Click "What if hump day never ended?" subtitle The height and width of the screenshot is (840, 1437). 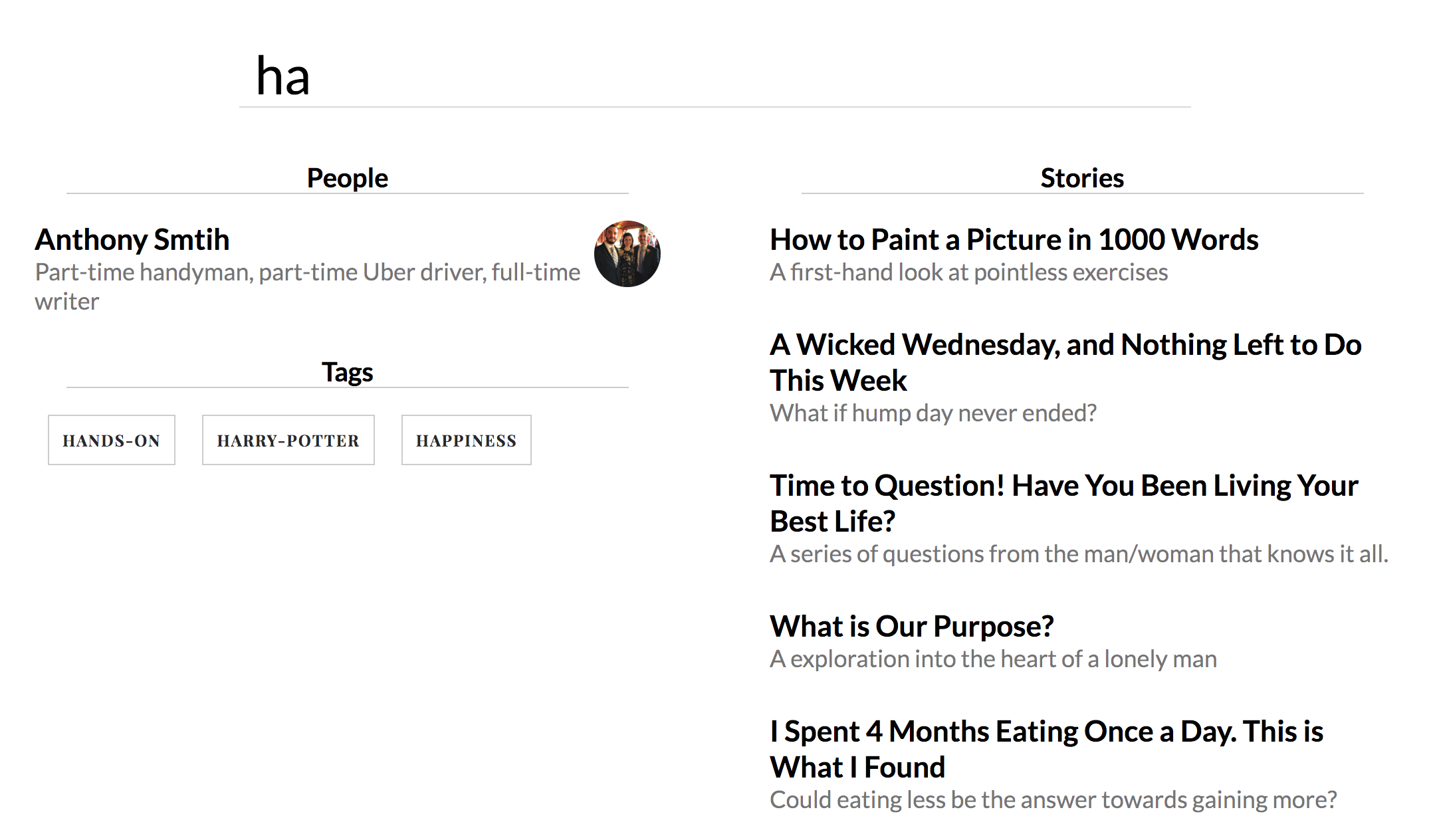[933, 413]
